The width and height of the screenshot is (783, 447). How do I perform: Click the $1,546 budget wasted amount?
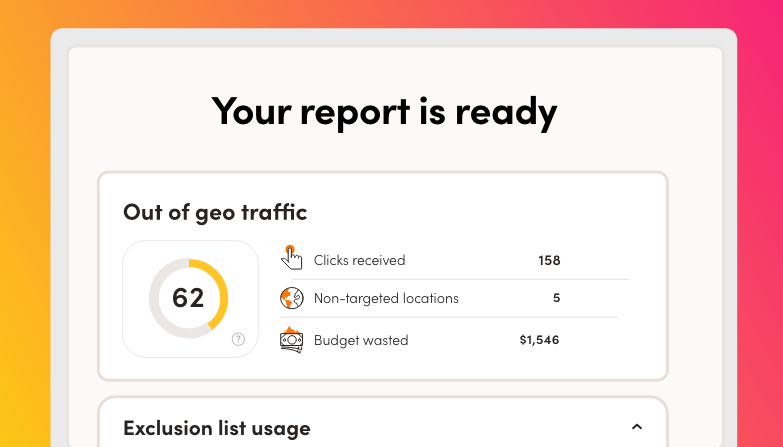[539, 340]
